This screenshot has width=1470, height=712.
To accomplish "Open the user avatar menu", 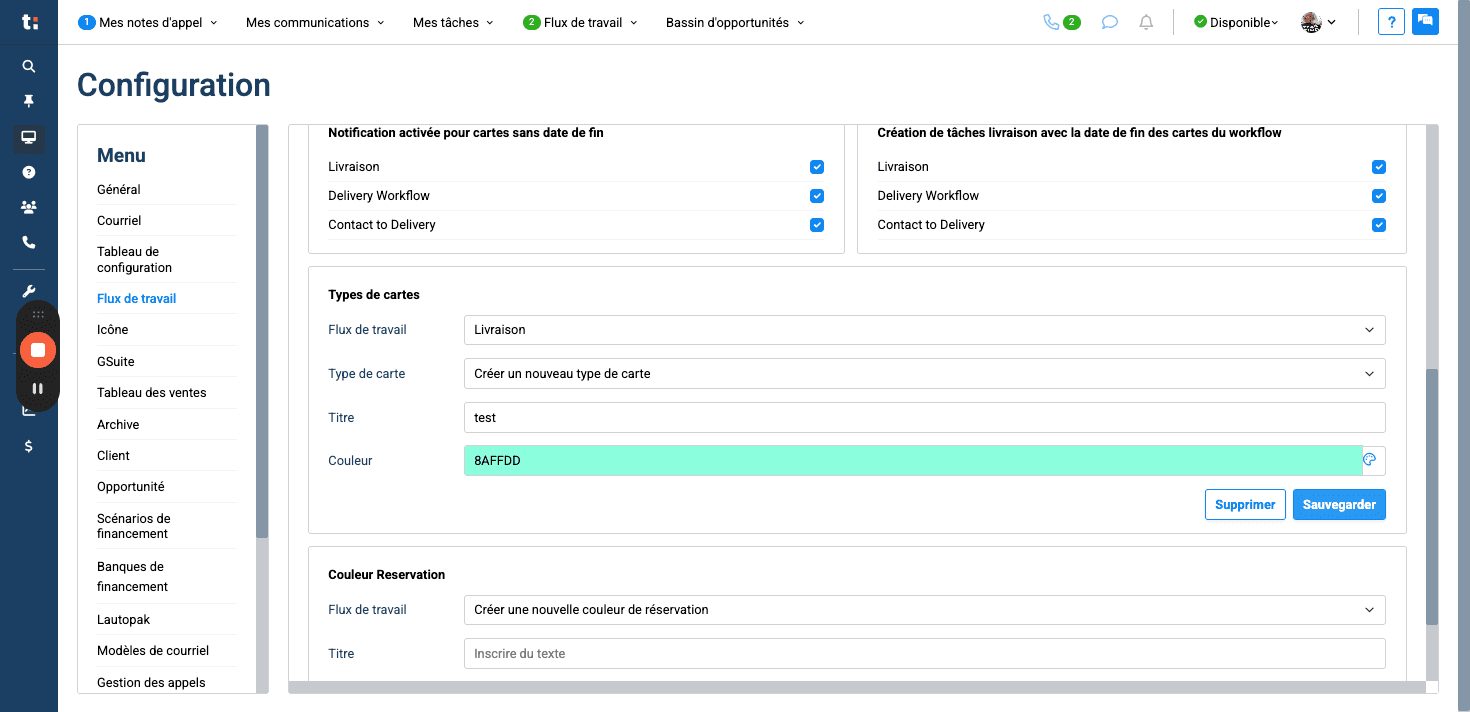I will (x=1318, y=22).
